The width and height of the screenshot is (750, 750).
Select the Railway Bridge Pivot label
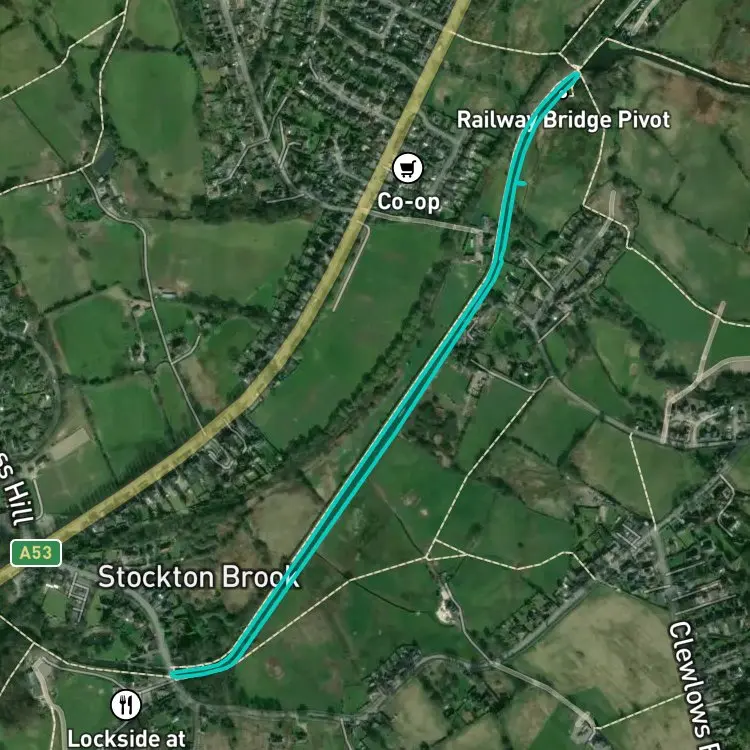tap(563, 120)
